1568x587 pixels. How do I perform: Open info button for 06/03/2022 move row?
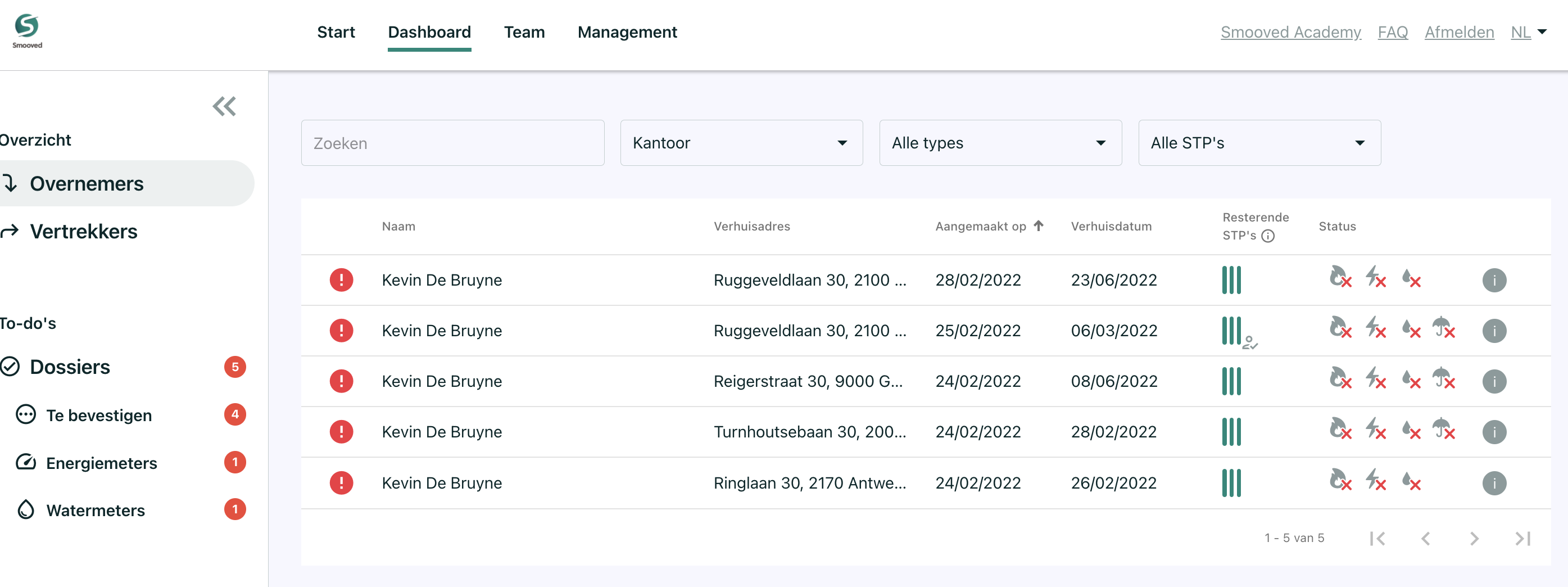pyautogui.click(x=1494, y=331)
